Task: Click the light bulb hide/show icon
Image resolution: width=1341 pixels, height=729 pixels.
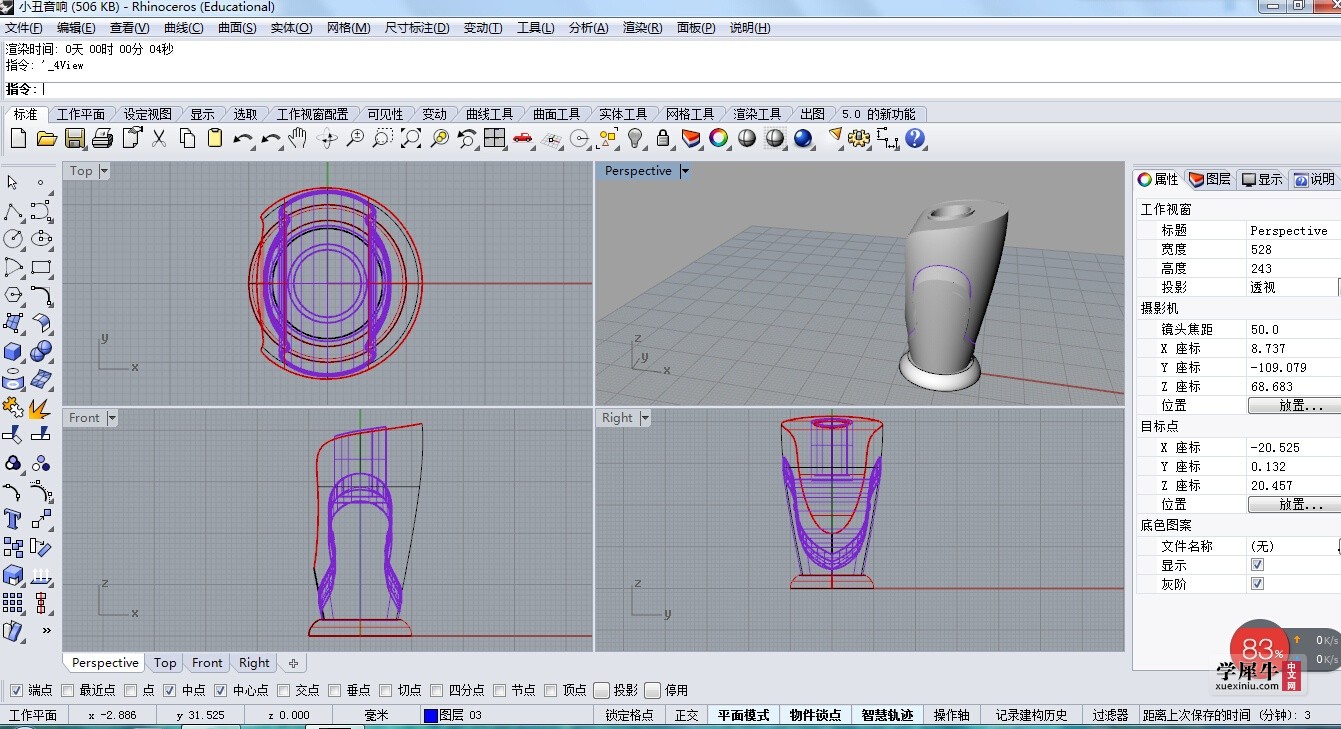Action: coord(634,139)
